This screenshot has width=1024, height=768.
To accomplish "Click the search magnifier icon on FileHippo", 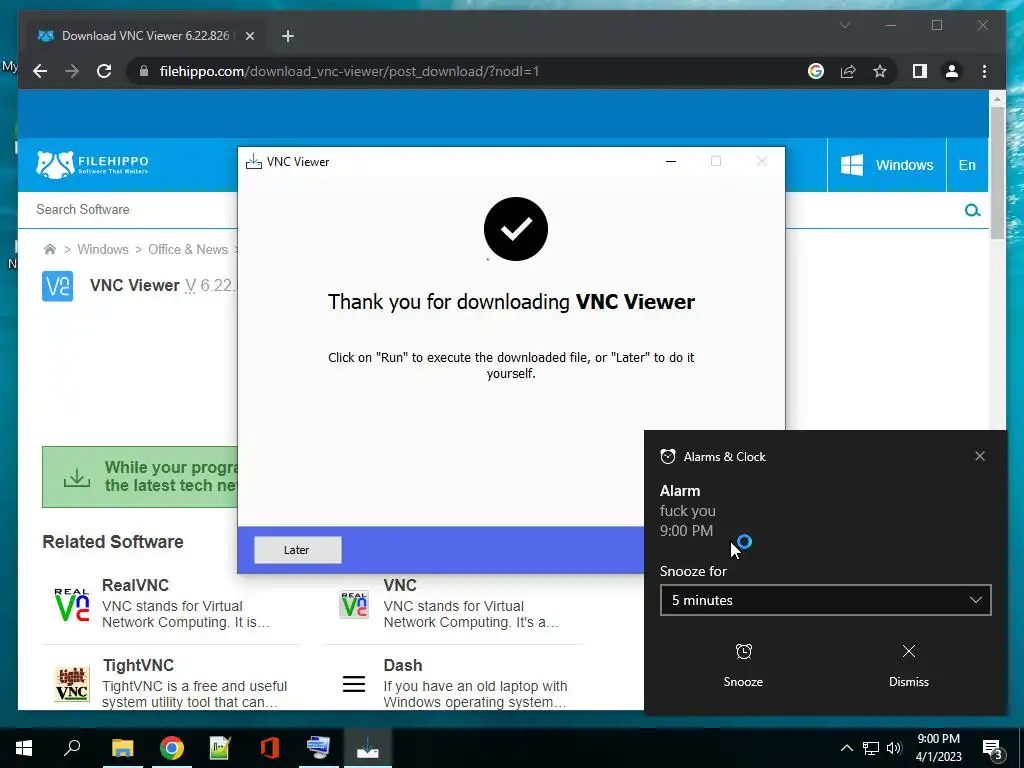I will coord(972,210).
